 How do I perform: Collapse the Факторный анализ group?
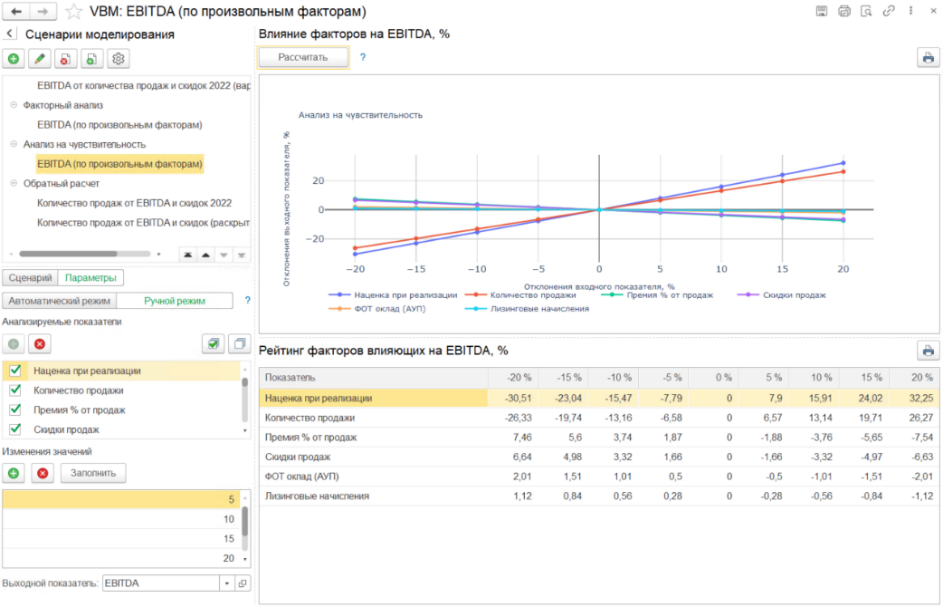click(x=14, y=105)
